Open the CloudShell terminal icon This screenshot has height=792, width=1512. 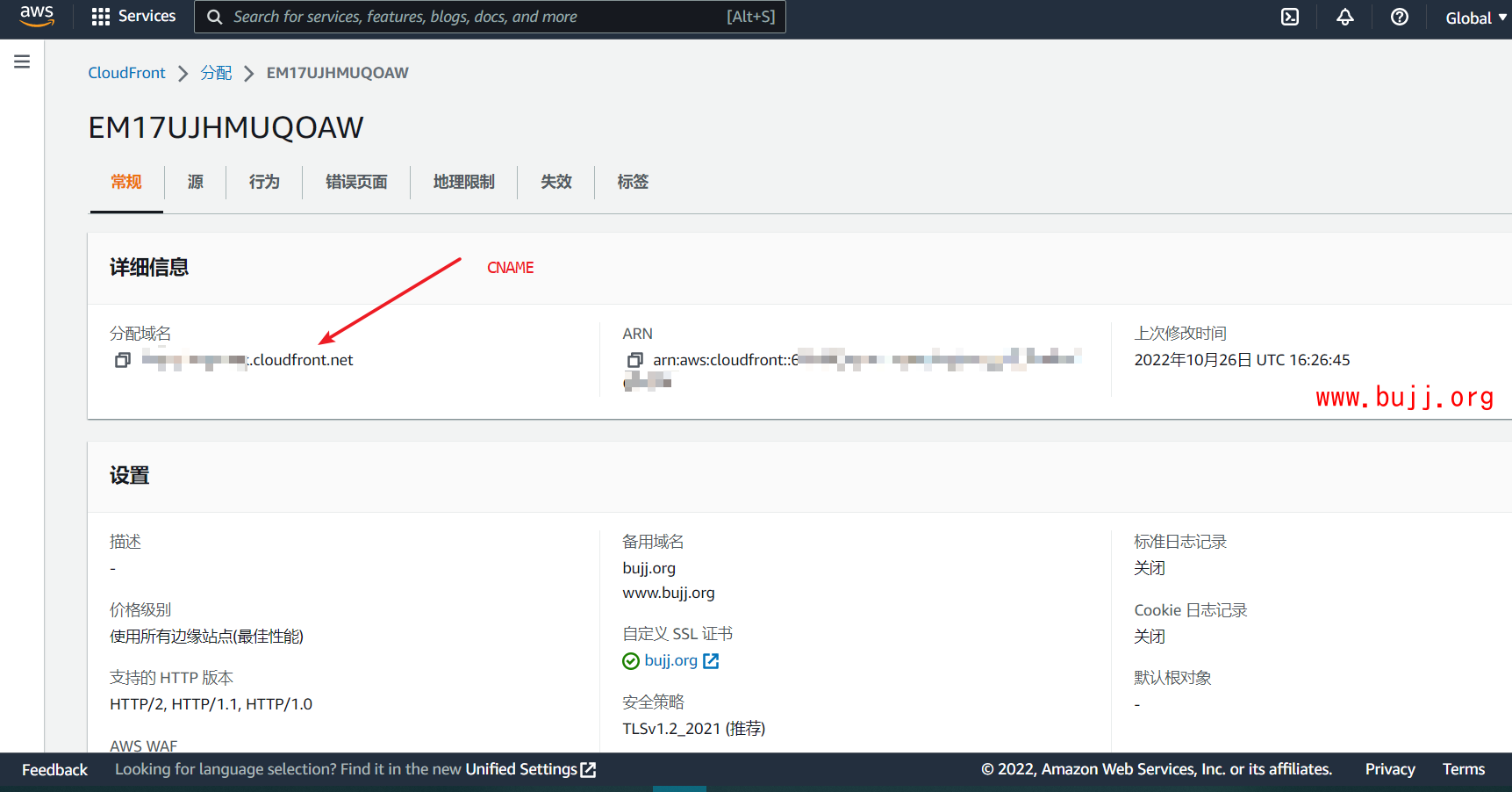click(x=1290, y=17)
